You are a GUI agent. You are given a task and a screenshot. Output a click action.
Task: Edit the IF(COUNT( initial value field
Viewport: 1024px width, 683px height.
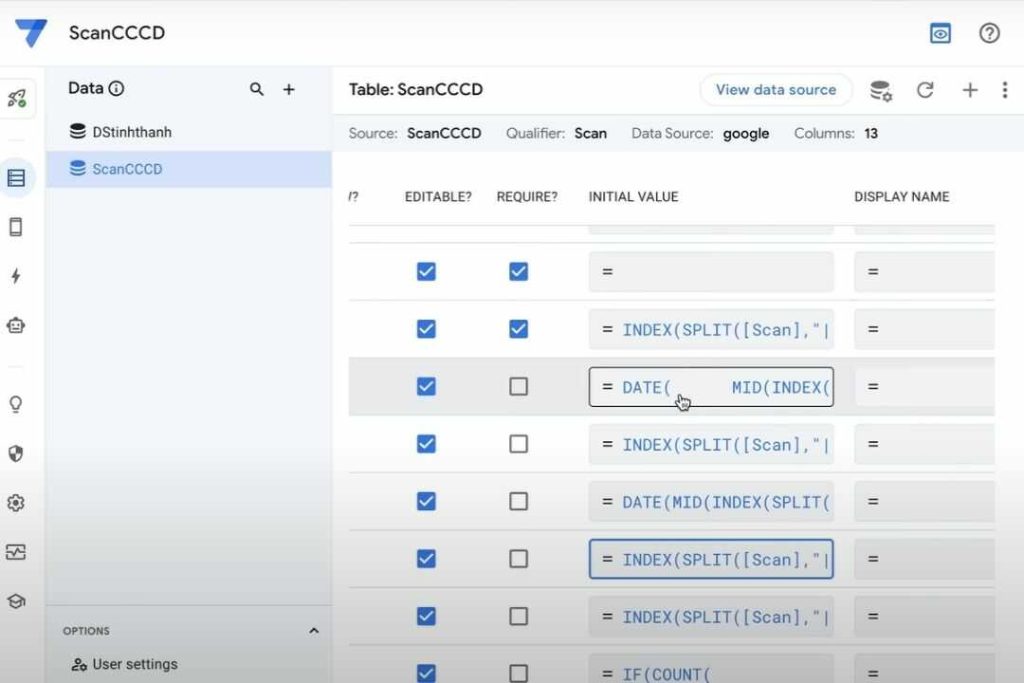[710, 670]
